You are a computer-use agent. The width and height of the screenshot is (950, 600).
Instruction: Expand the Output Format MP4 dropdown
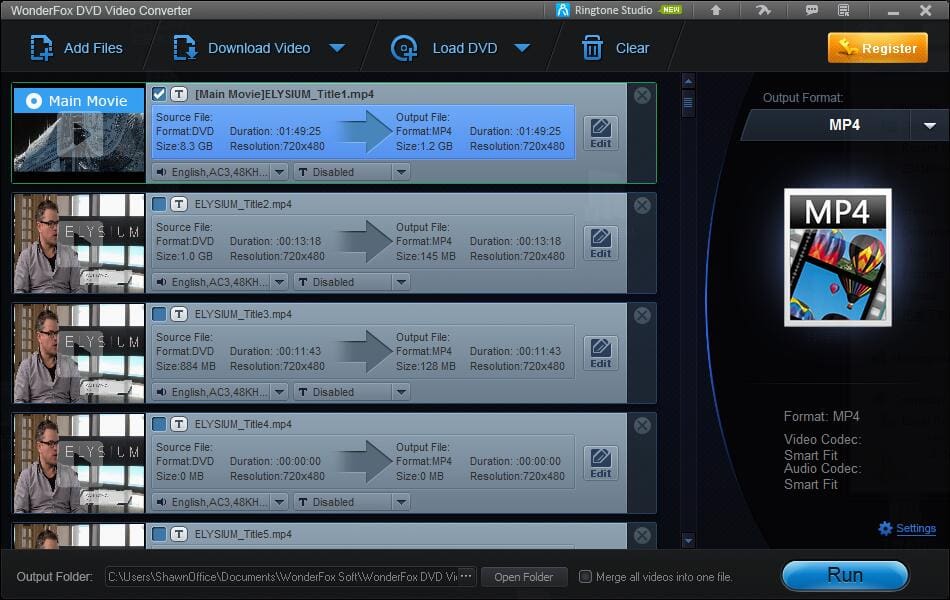[x=929, y=125]
